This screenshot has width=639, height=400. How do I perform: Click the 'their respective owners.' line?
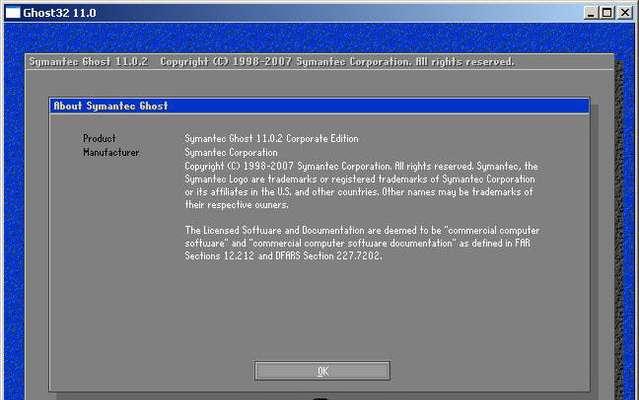click(236, 204)
